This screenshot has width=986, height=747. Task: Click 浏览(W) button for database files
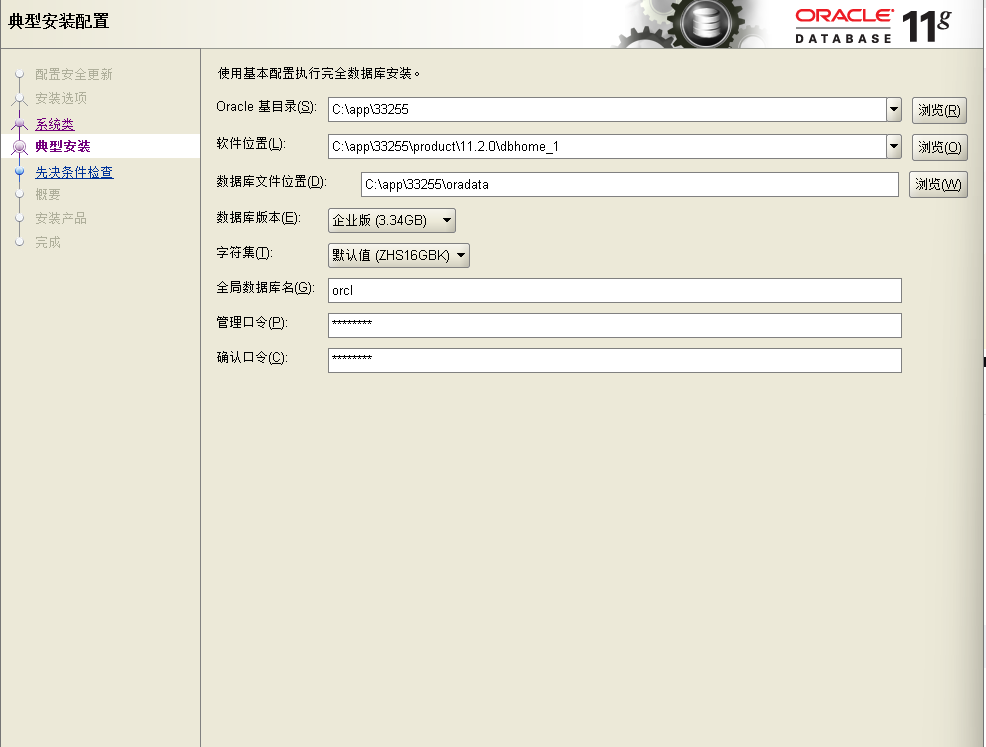click(938, 184)
